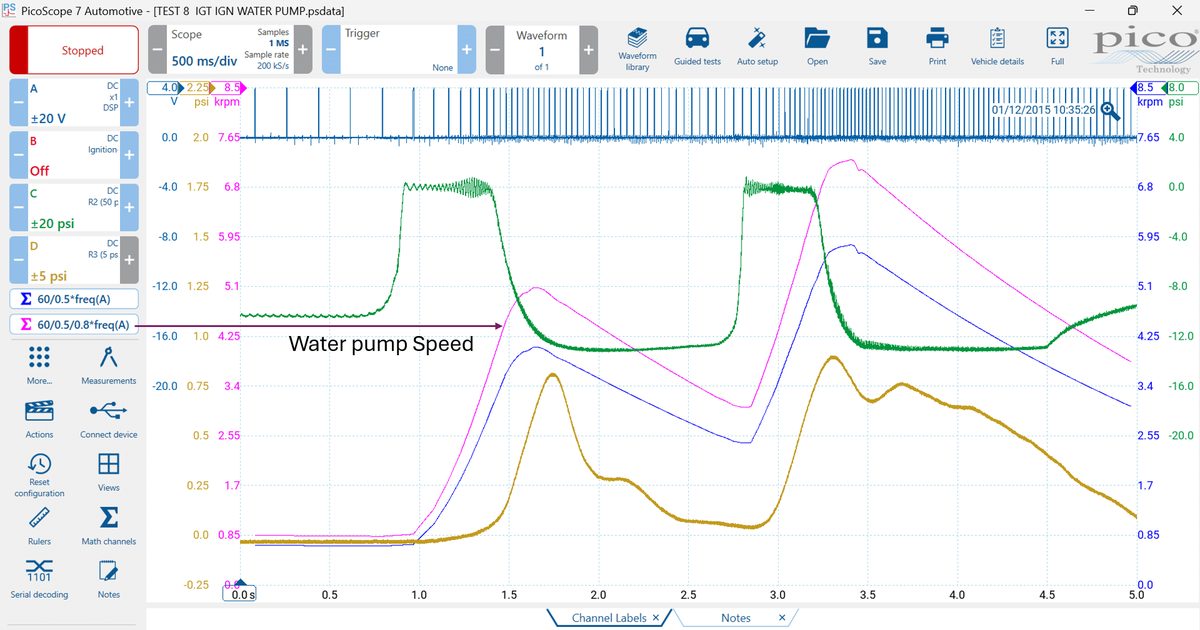Open Channel C ±20 psi settings
The height and width of the screenshot is (630, 1200).
pyautogui.click(x=74, y=206)
